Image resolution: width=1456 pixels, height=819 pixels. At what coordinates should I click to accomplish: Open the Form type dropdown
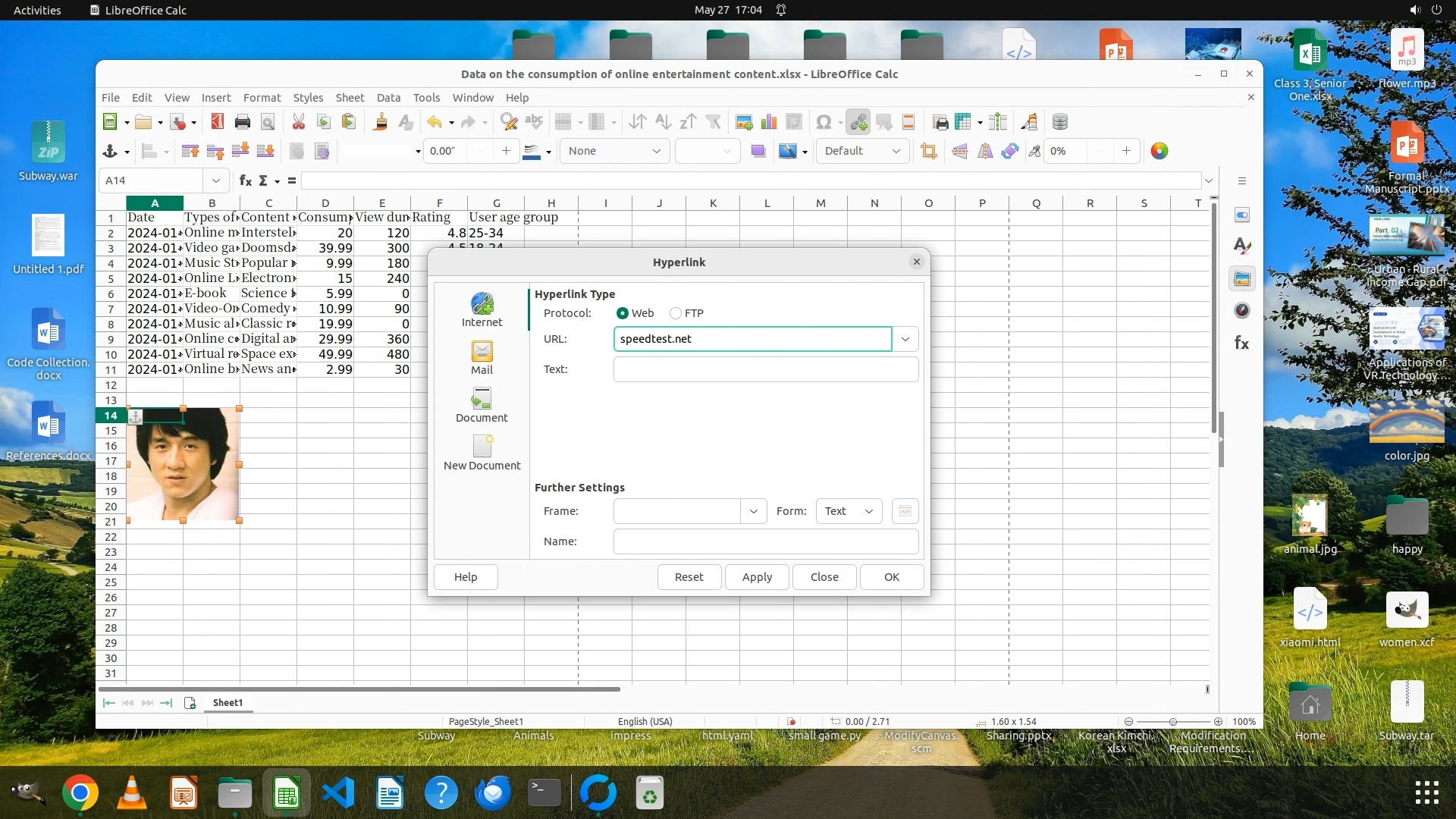[849, 511]
